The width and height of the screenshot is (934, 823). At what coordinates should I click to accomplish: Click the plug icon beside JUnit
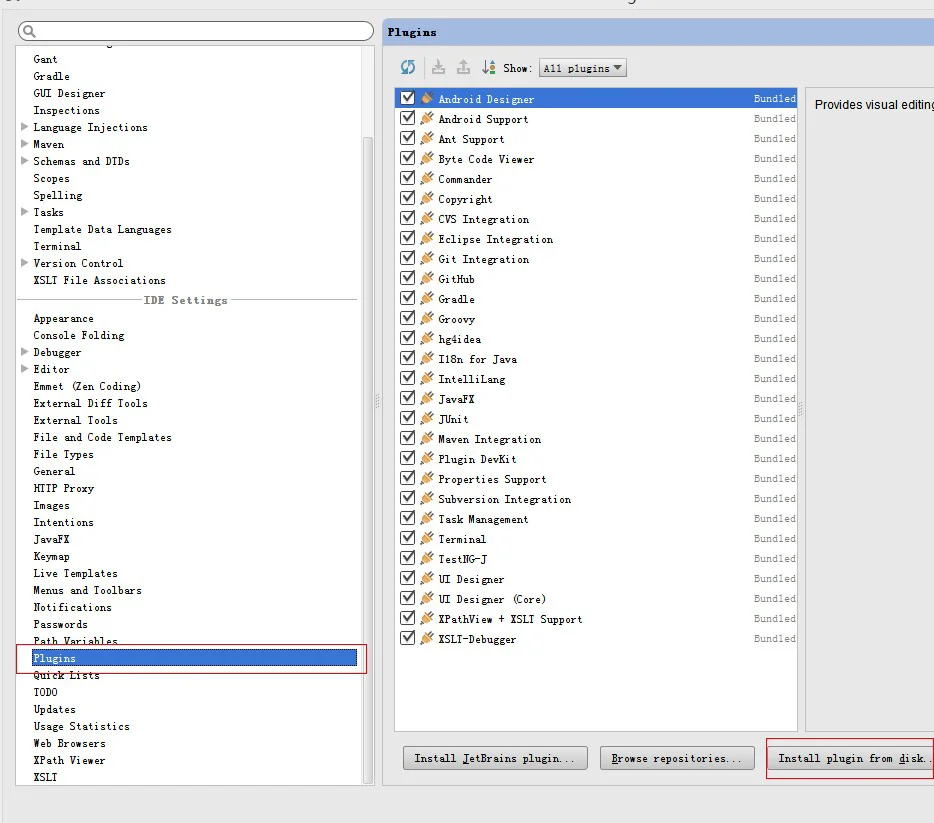click(x=427, y=419)
